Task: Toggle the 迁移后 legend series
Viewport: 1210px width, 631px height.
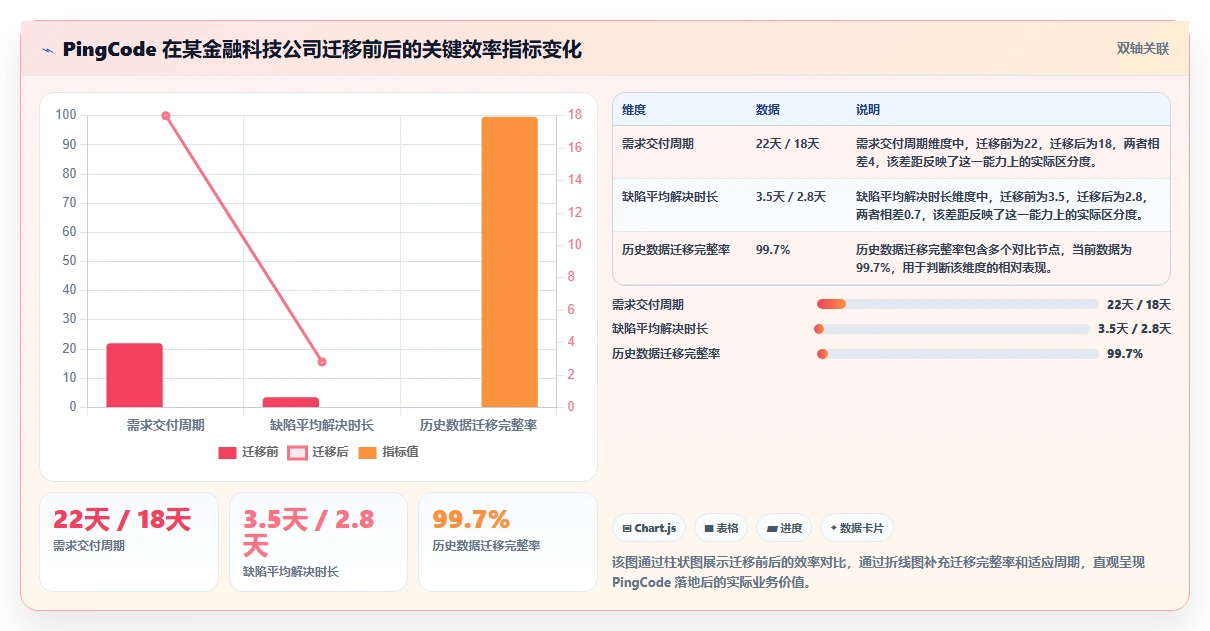Action: click(x=318, y=452)
